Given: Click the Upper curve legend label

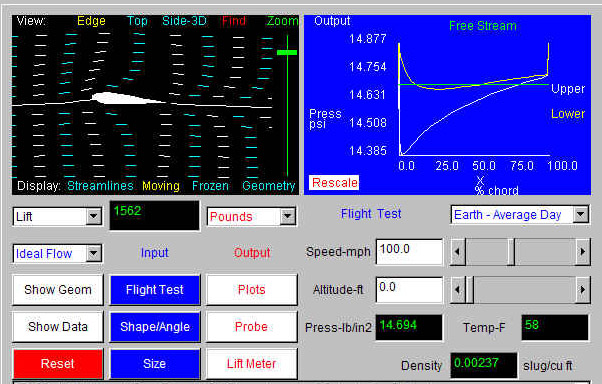Looking at the screenshot, I should (x=568, y=89).
